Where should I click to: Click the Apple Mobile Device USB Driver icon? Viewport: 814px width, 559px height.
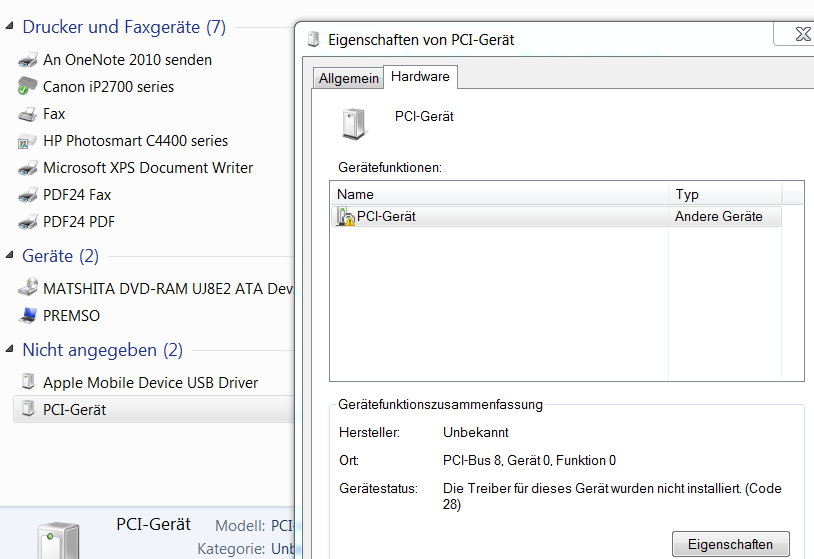point(28,381)
